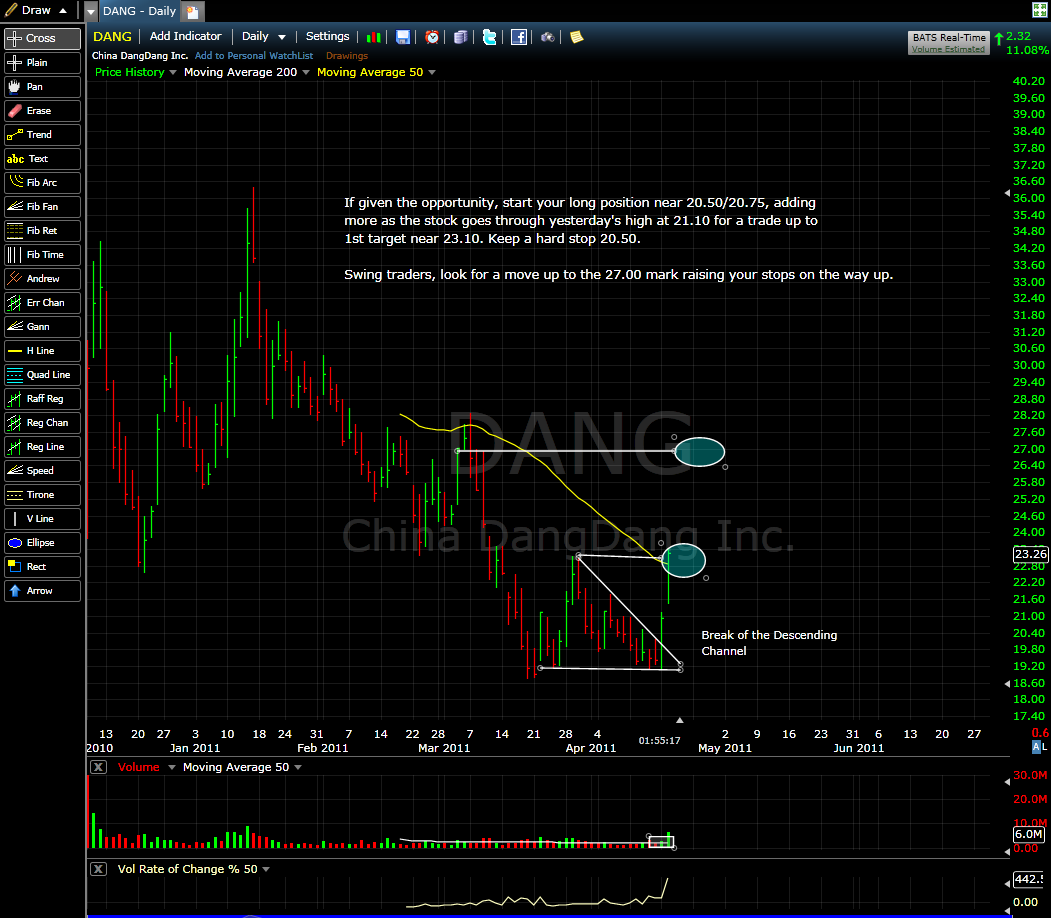Open the Drawings link
The image size is (1051, 918).
click(x=347, y=56)
